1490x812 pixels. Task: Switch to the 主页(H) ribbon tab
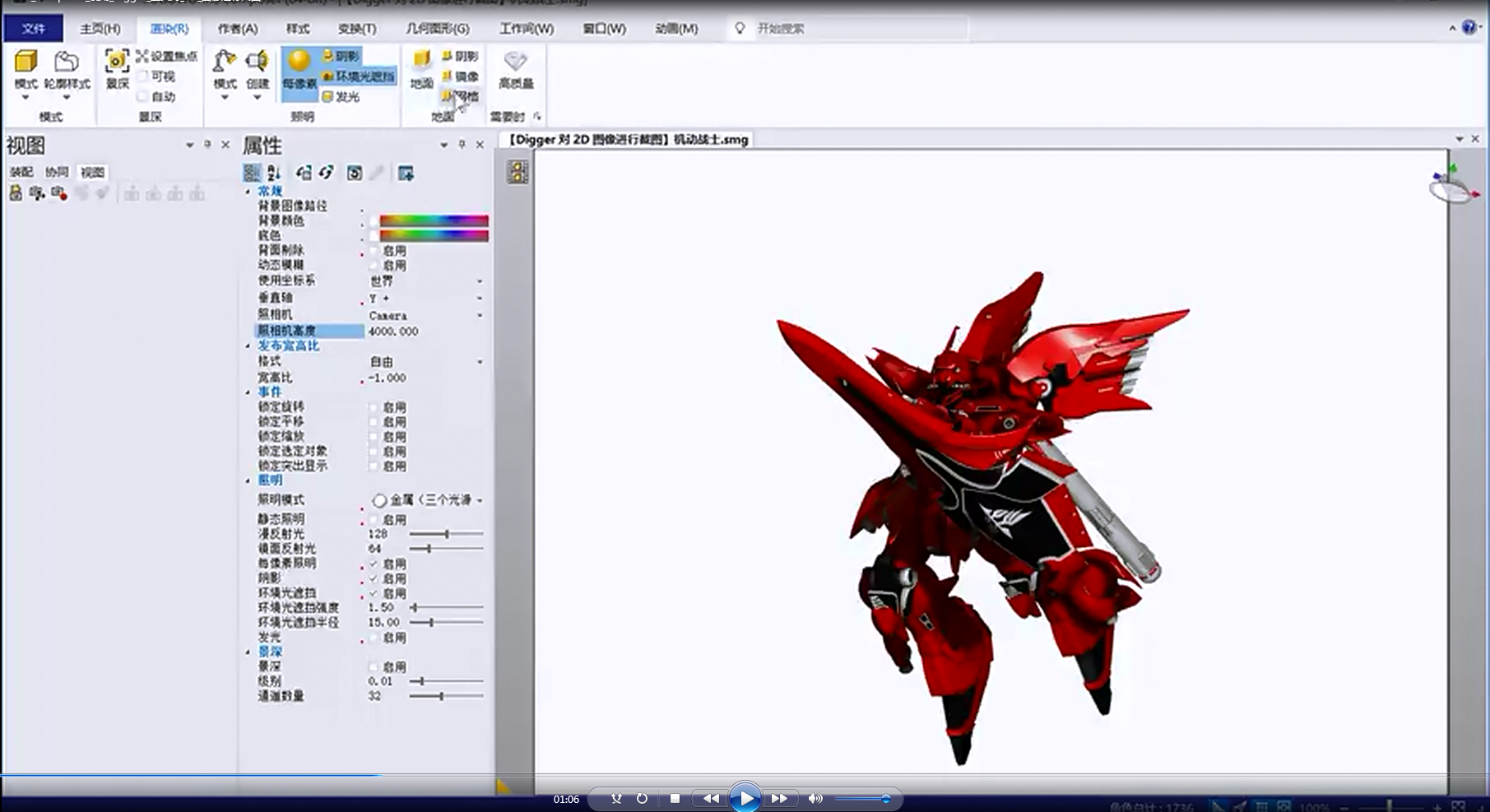pos(100,28)
